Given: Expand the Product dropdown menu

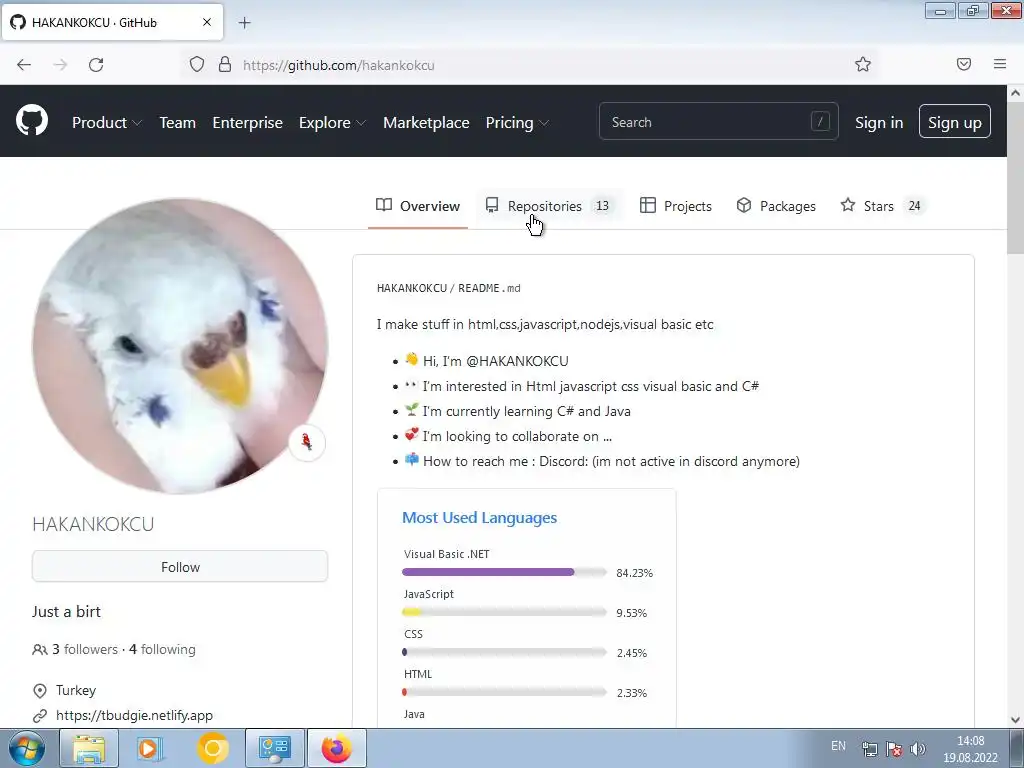Looking at the screenshot, I should (106, 122).
